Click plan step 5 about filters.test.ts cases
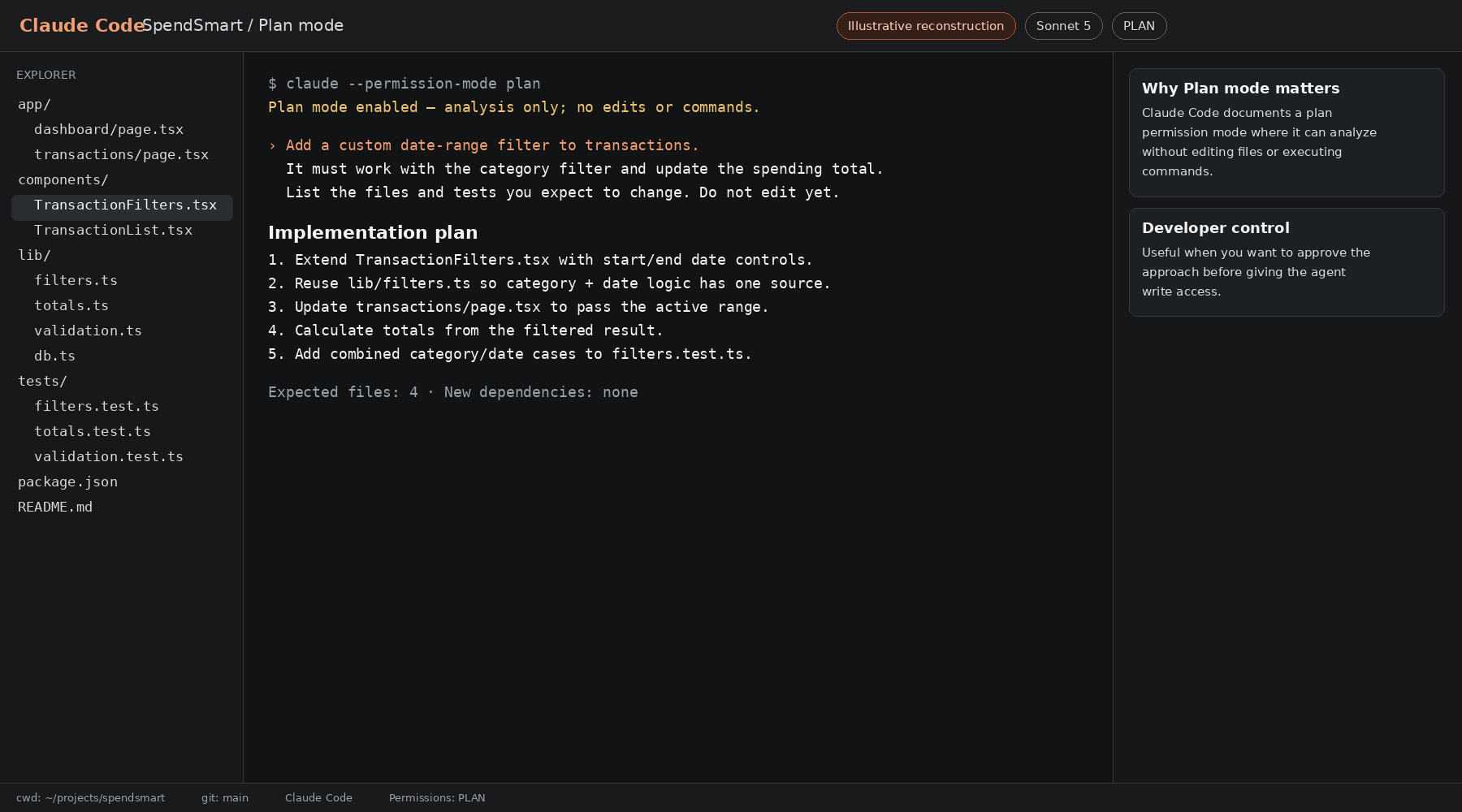The height and width of the screenshot is (812, 1462). click(x=510, y=354)
